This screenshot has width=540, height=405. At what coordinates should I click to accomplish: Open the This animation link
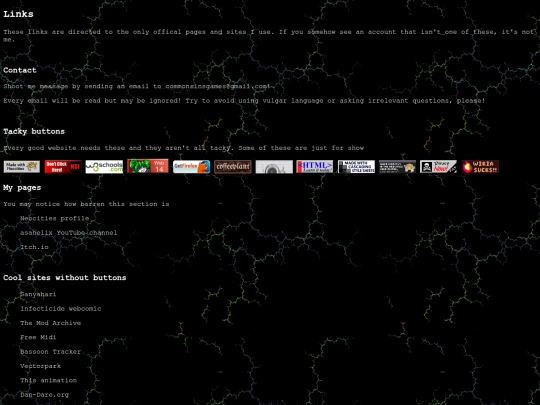(x=49, y=380)
